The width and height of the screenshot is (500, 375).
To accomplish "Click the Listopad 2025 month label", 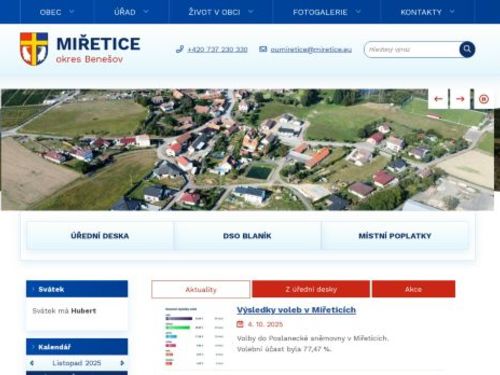I will tap(77, 363).
